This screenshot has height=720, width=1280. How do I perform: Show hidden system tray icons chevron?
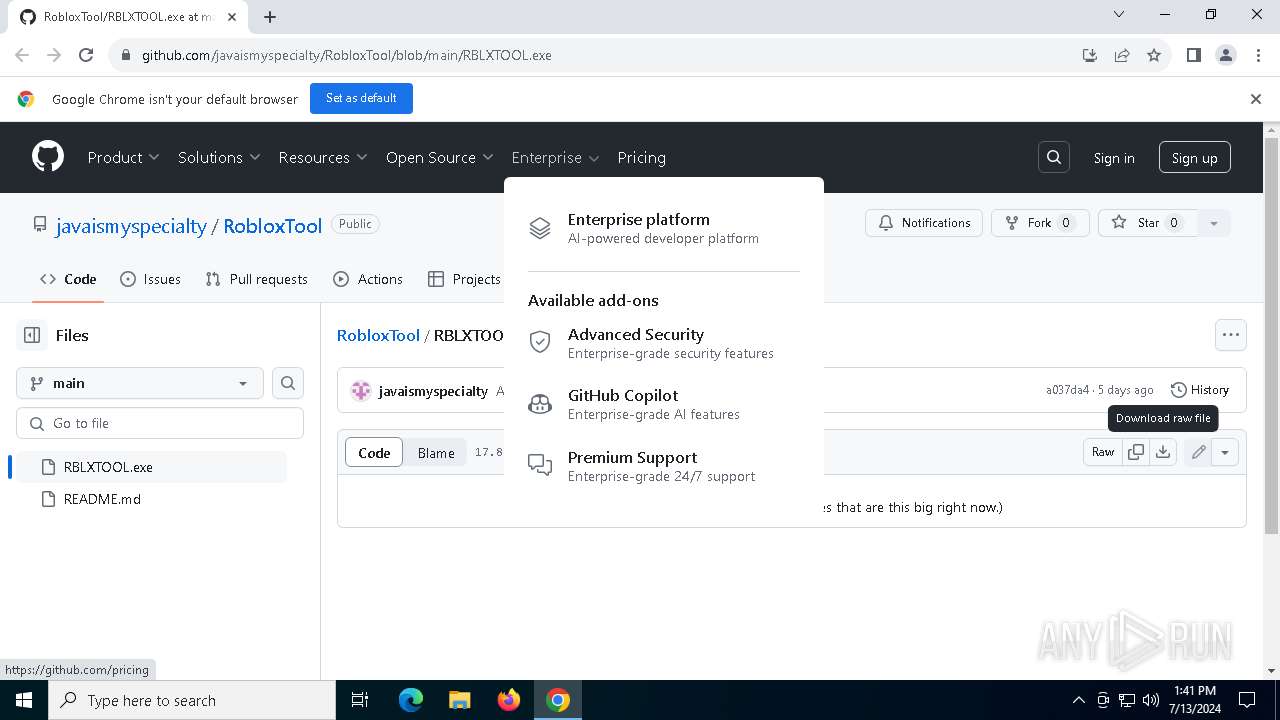coord(1078,700)
